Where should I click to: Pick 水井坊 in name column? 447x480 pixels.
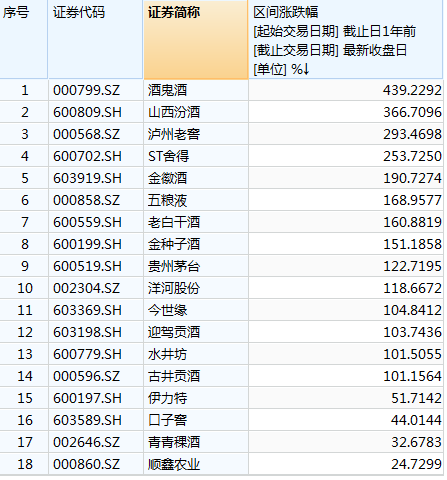pos(168,354)
